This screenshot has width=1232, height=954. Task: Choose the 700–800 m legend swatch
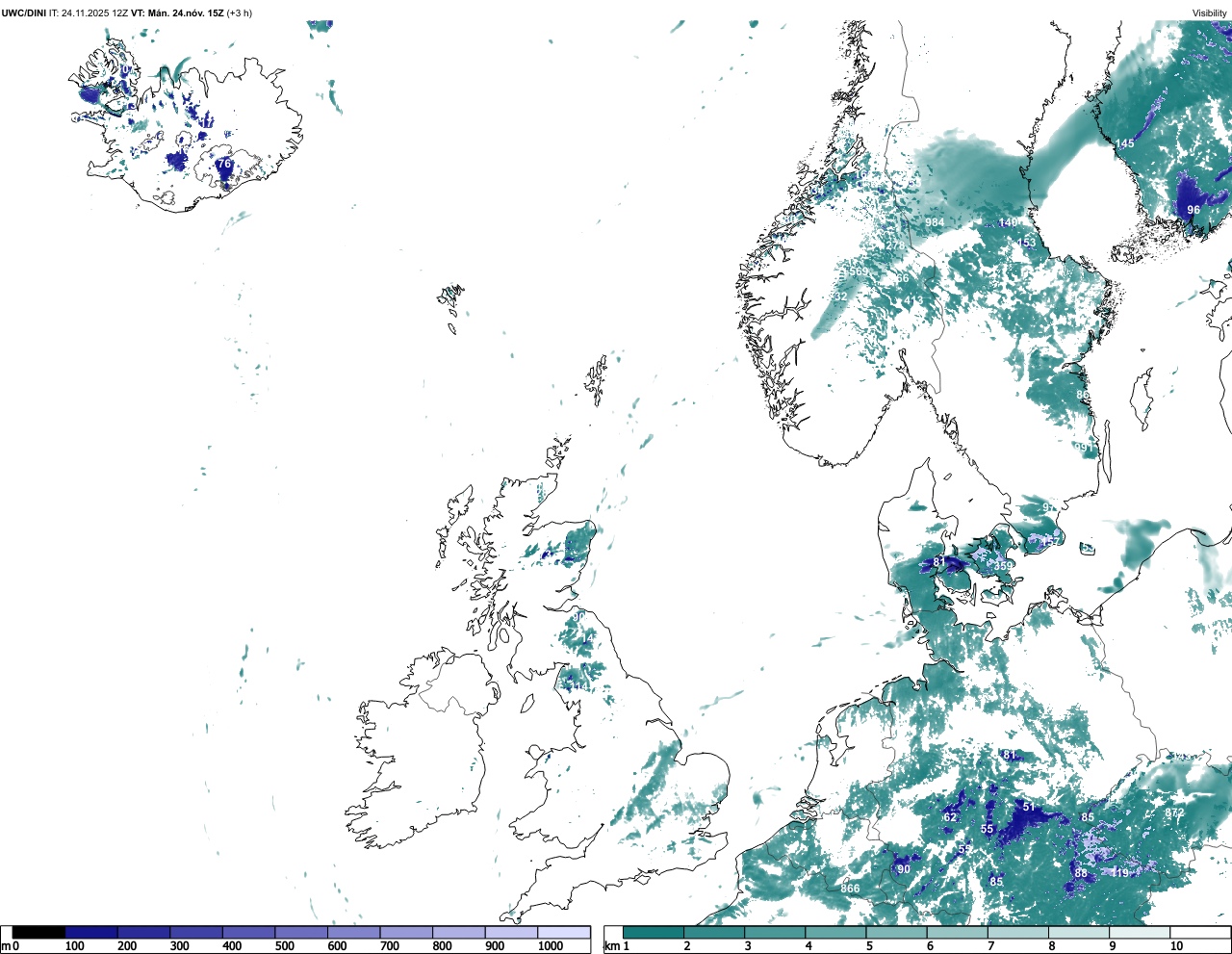pyautogui.click(x=406, y=932)
